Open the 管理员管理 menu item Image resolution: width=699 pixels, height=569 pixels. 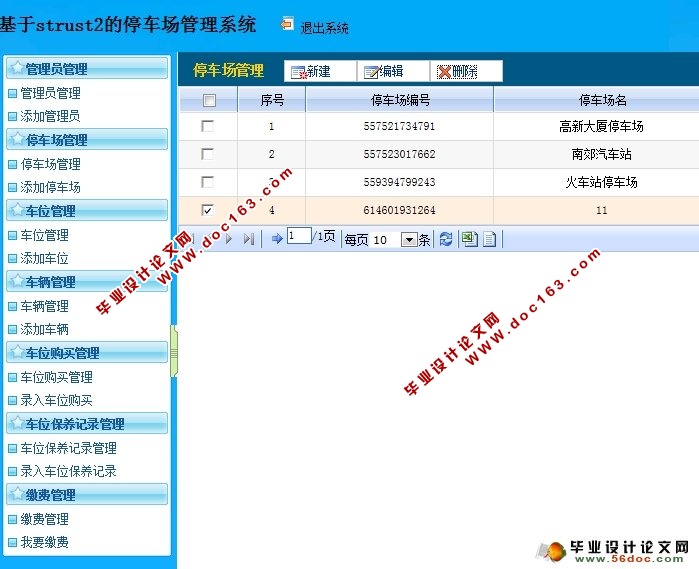(50, 93)
